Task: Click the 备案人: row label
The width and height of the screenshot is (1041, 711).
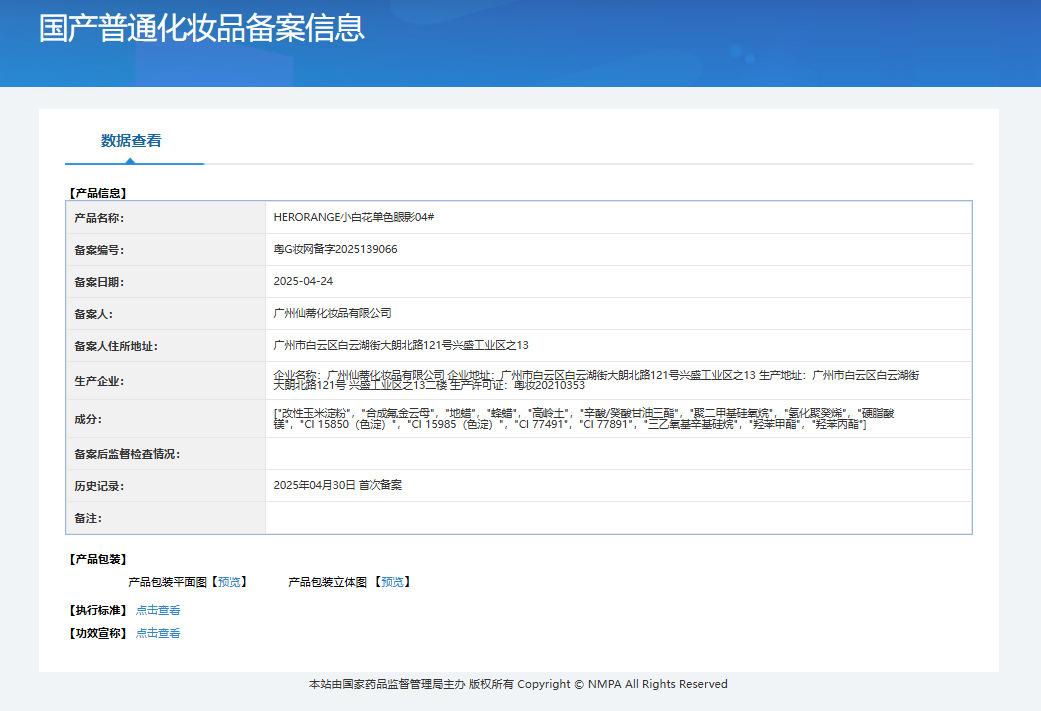Action: [94, 314]
